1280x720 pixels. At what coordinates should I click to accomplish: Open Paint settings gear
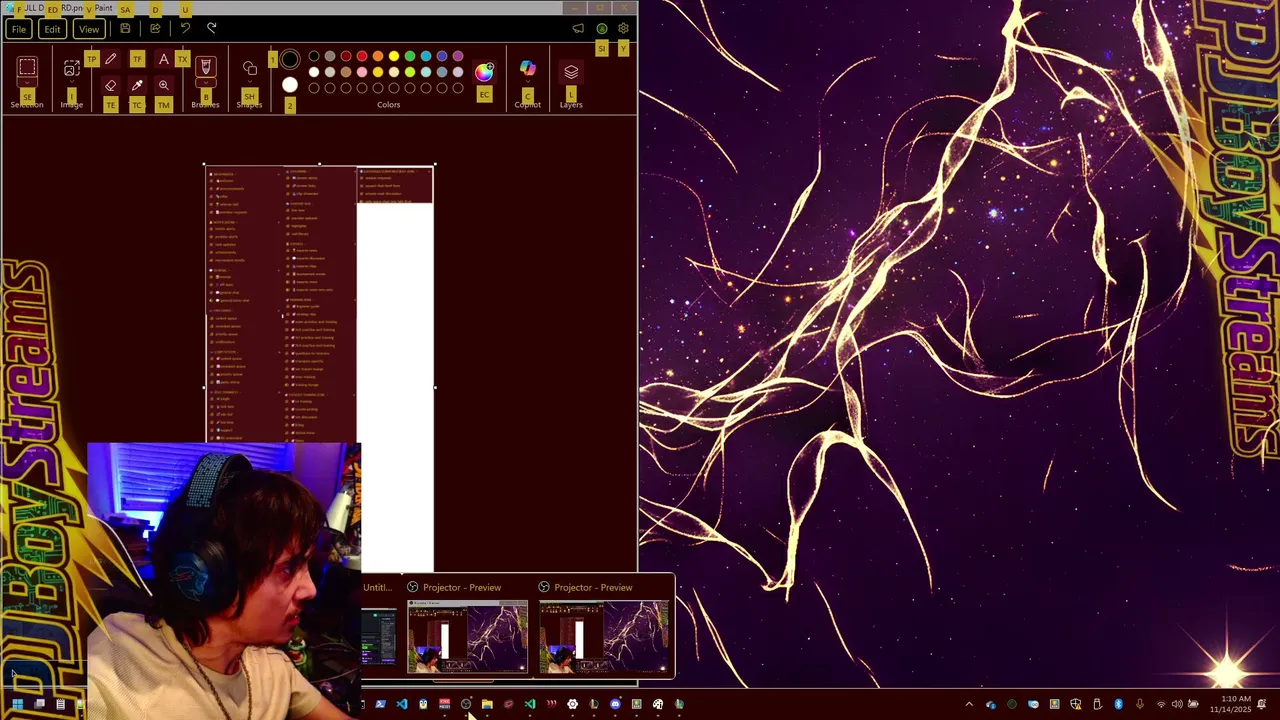point(623,28)
